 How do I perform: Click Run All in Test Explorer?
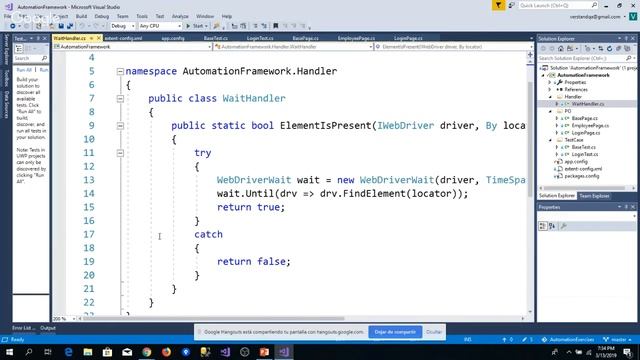pyautogui.click(x=24, y=70)
